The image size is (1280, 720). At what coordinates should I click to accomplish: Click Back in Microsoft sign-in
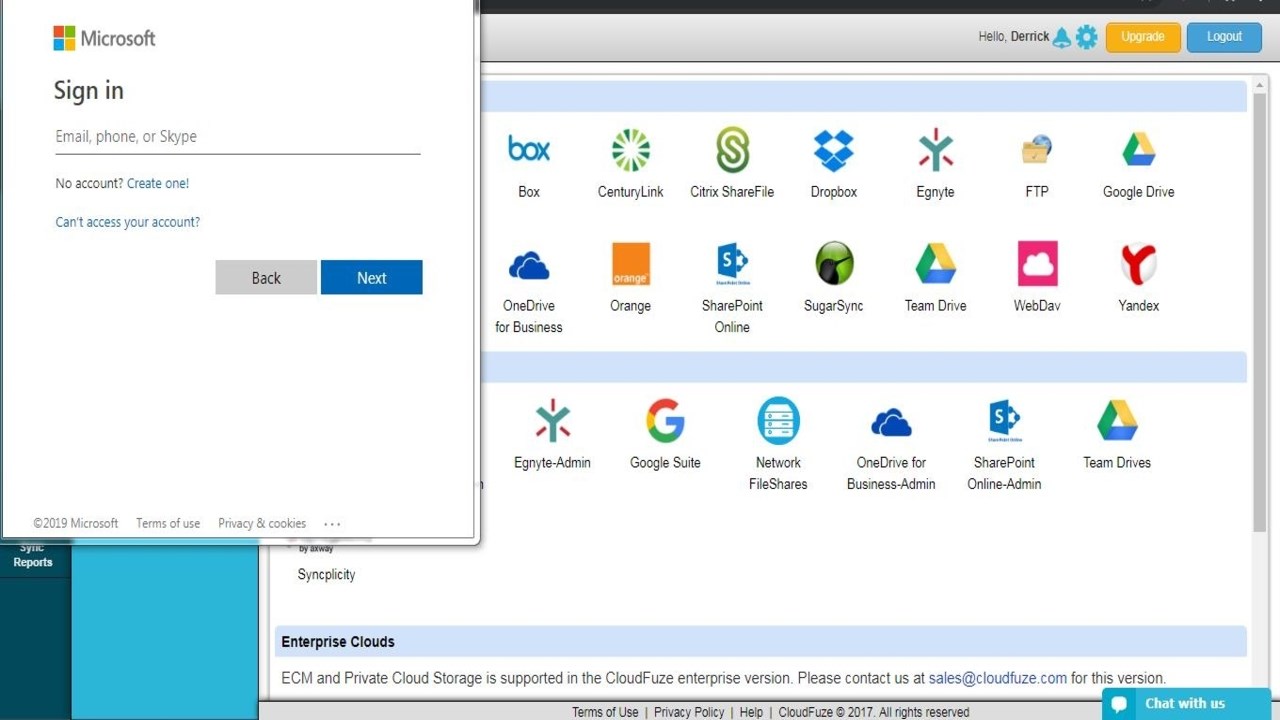tap(266, 278)
